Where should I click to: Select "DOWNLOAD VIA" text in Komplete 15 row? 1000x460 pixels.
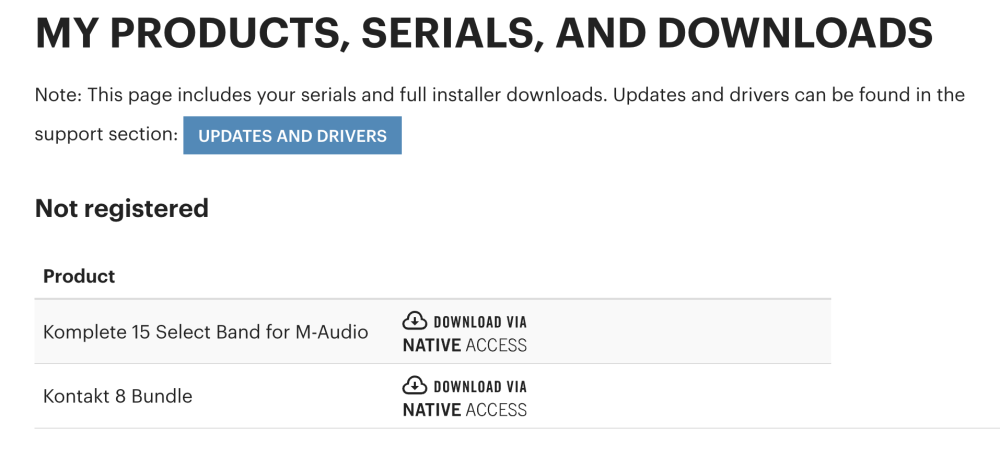[x=480, y=322]
